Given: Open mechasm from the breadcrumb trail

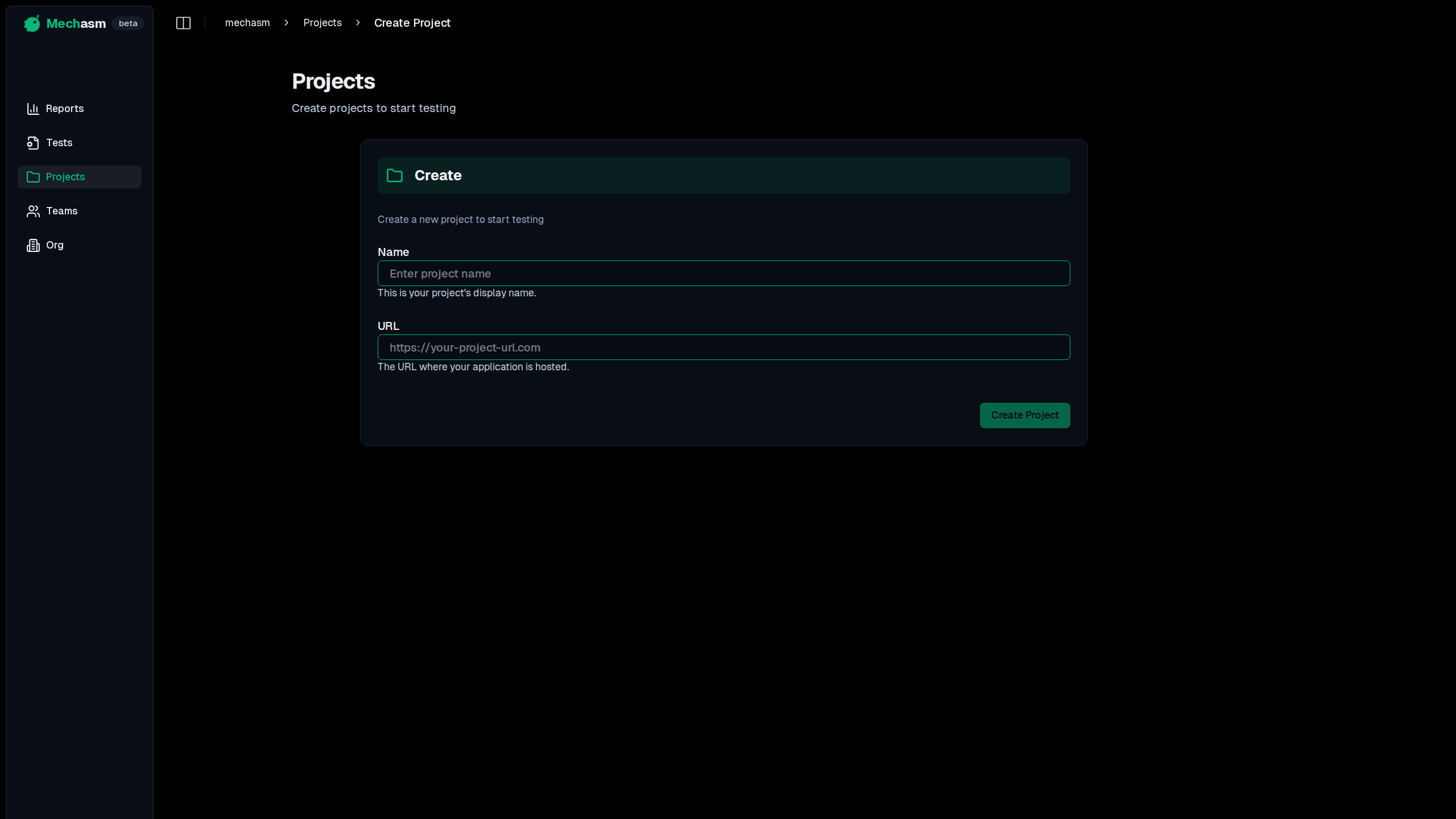Looking at the screenshot, I should coord(247,23).
